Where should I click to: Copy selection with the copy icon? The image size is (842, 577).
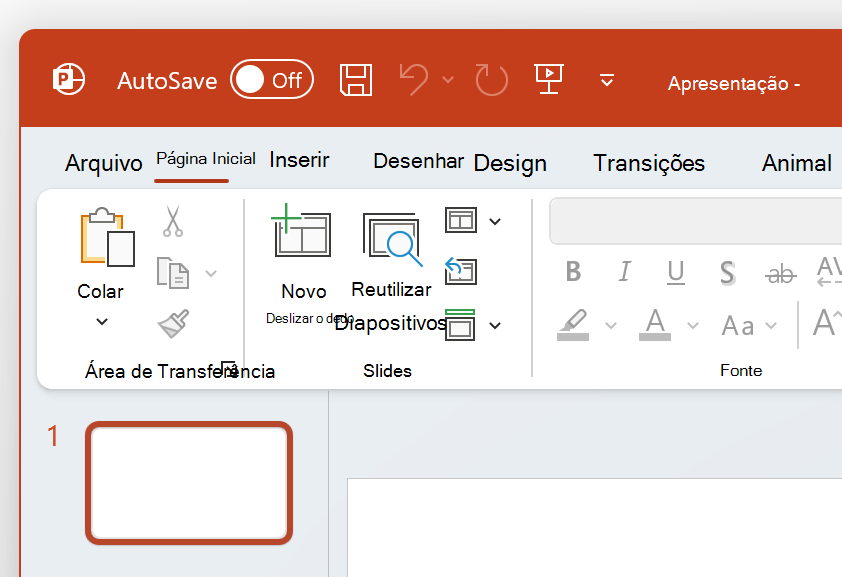tap(172, 273)
